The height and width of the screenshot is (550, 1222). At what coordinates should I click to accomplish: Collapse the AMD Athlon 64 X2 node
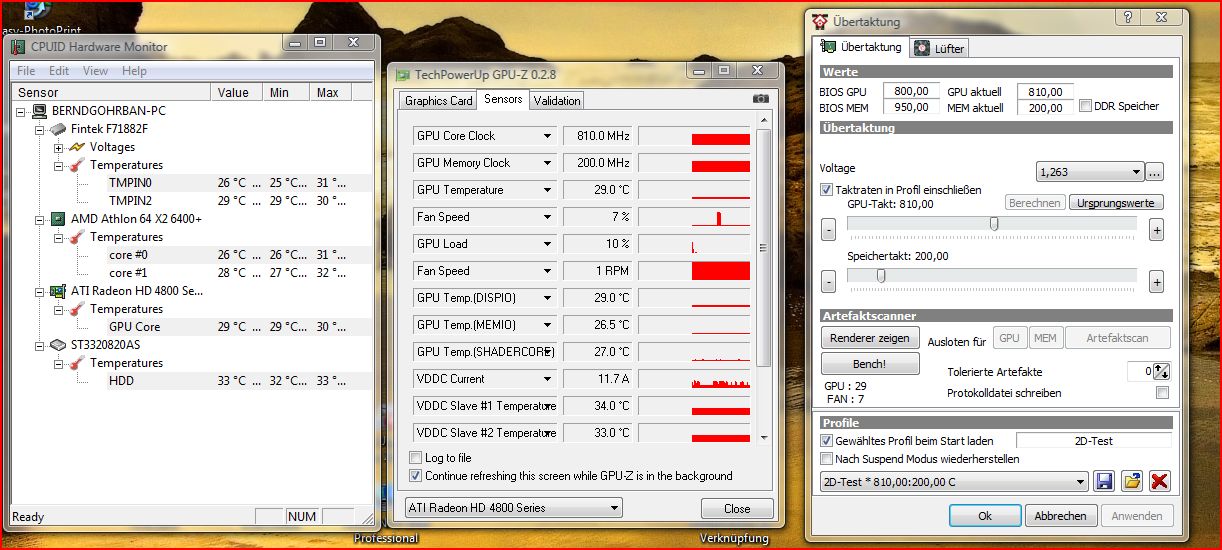(x=40, y=219)
